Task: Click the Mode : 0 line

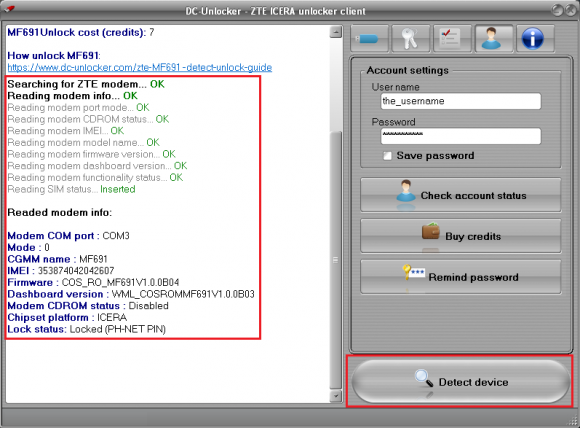Action: pos(28,247)
